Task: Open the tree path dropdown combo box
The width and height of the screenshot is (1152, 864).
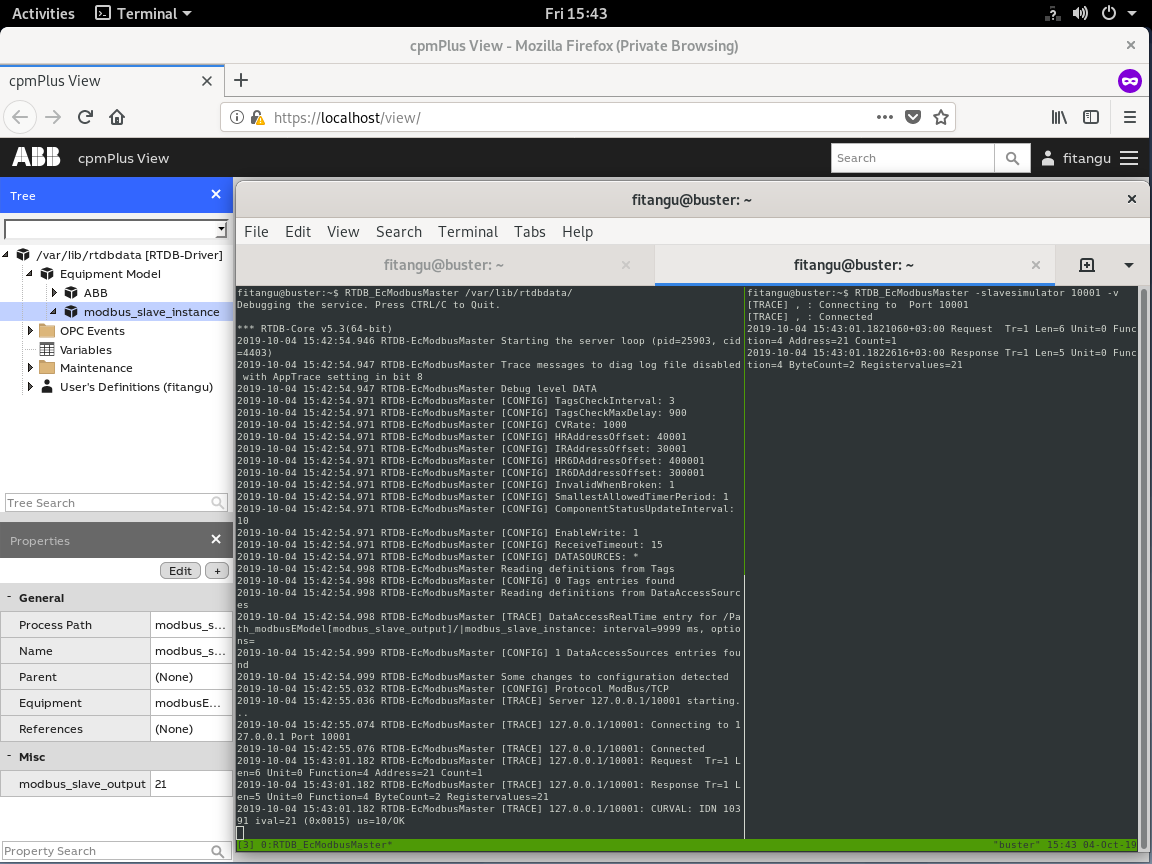Action: coord(221,229)
